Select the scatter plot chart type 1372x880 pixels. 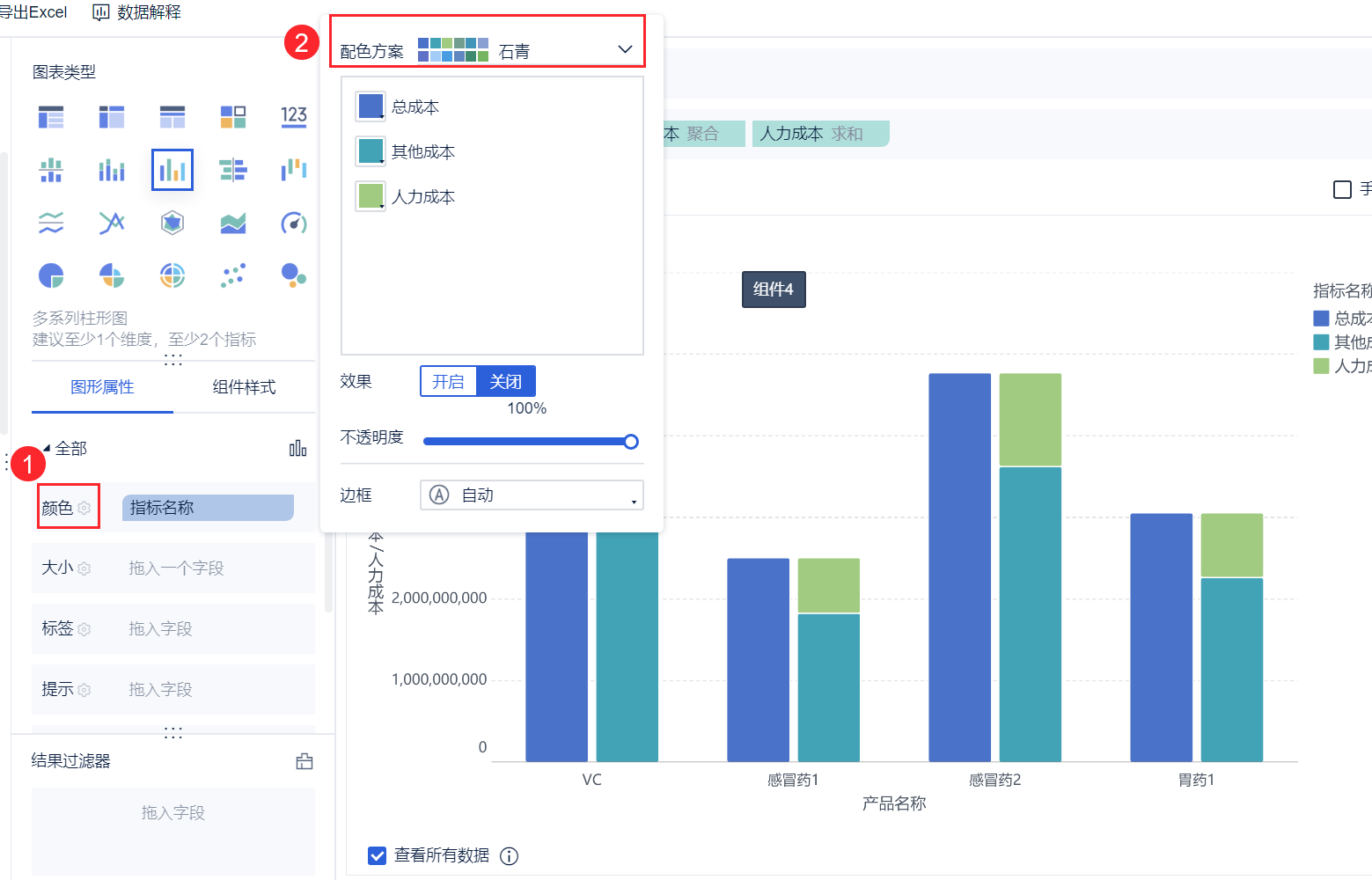233,275
